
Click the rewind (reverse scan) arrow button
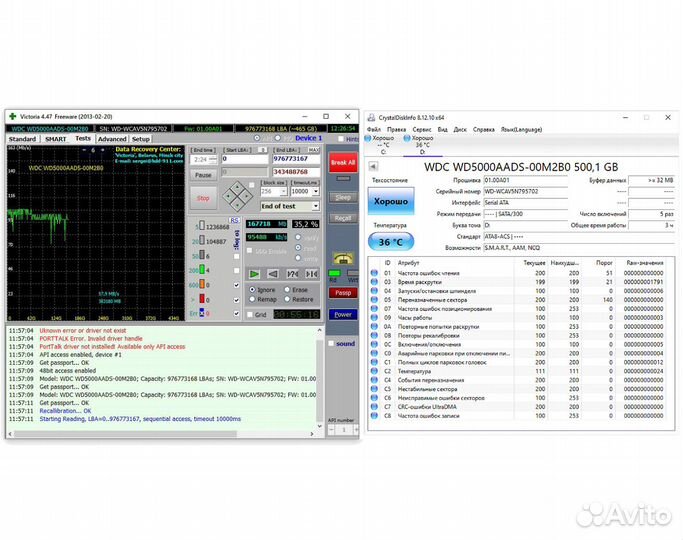point(270,273)
